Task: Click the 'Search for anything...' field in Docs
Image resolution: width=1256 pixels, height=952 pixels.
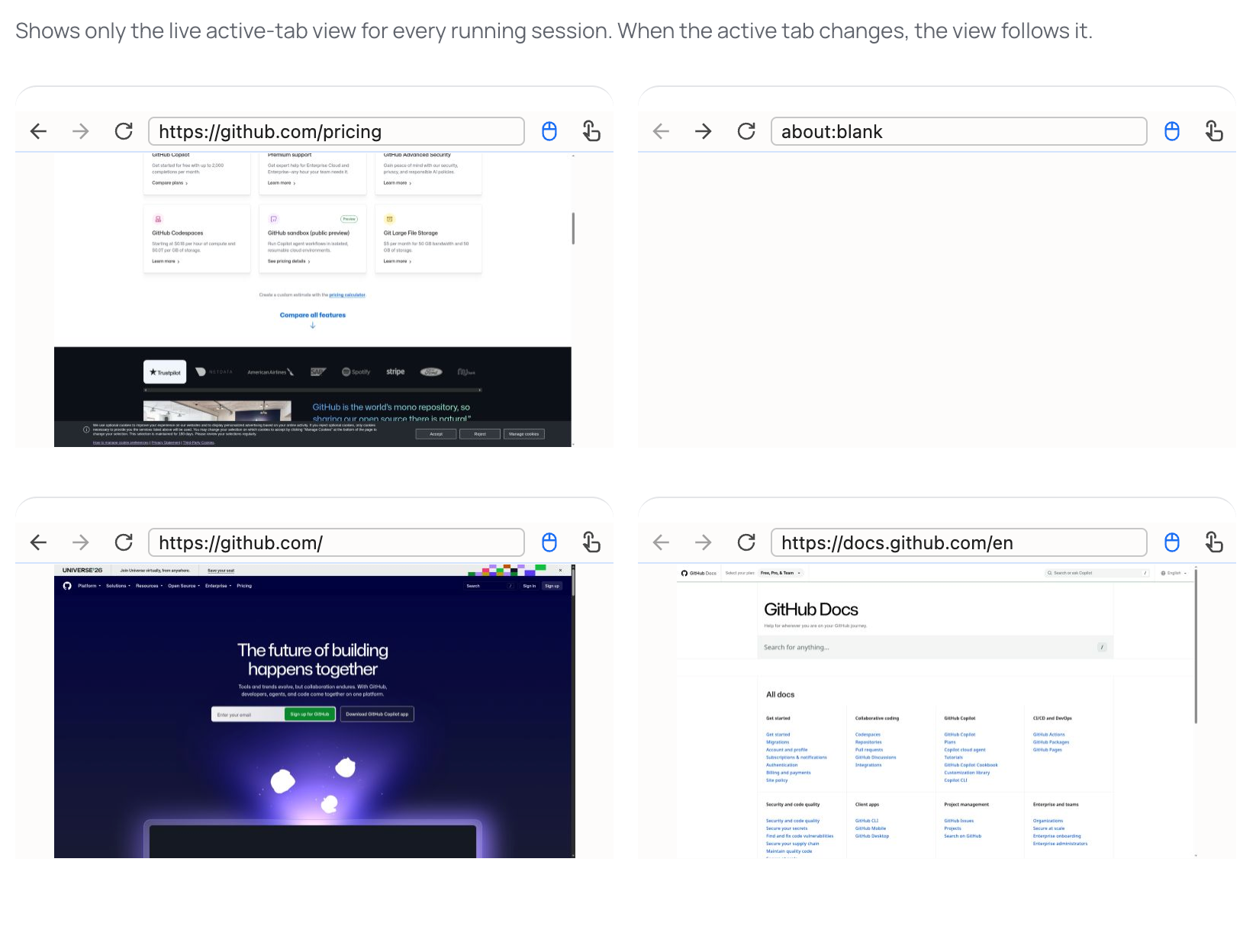Action: click(936, 647)
